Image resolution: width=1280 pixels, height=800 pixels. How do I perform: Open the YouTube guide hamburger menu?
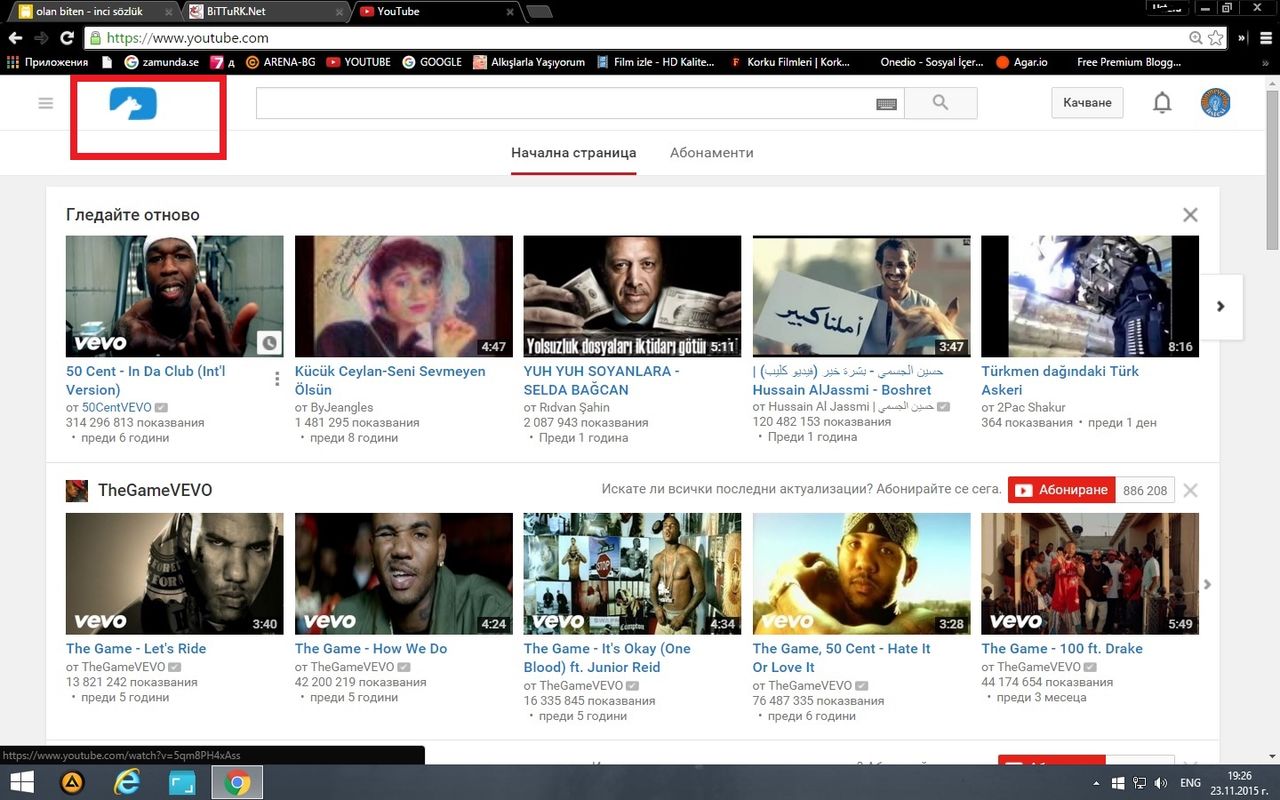tap(45, 103)
